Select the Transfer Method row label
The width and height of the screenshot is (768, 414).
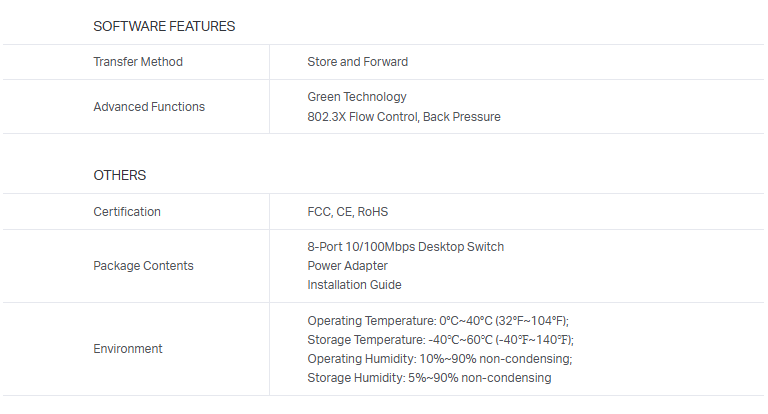point(138,62)
